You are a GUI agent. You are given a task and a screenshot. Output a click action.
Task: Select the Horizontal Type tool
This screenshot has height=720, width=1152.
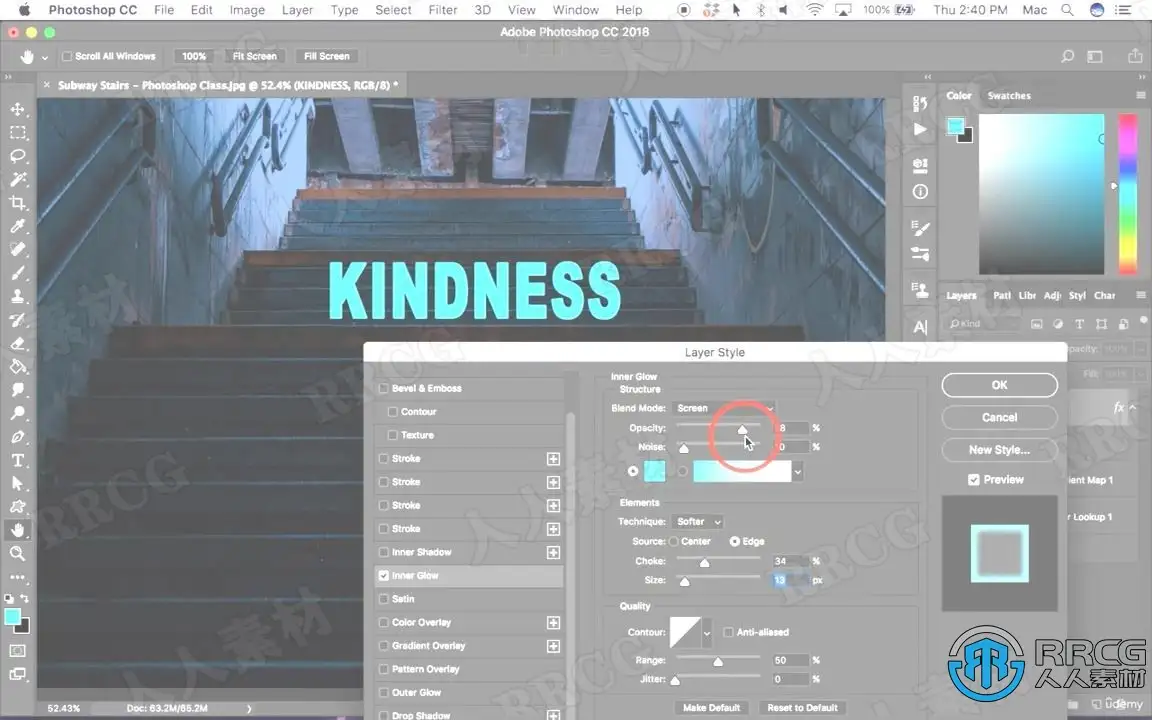point(18,461)
